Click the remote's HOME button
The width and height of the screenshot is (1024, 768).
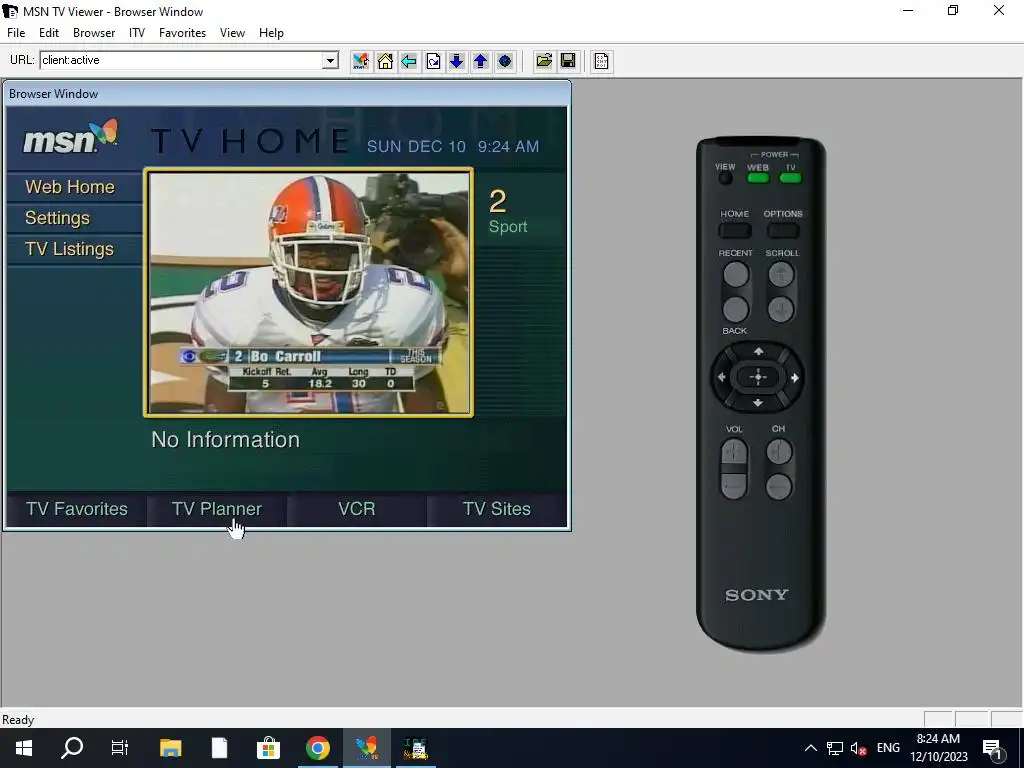[x=735, y=230]
